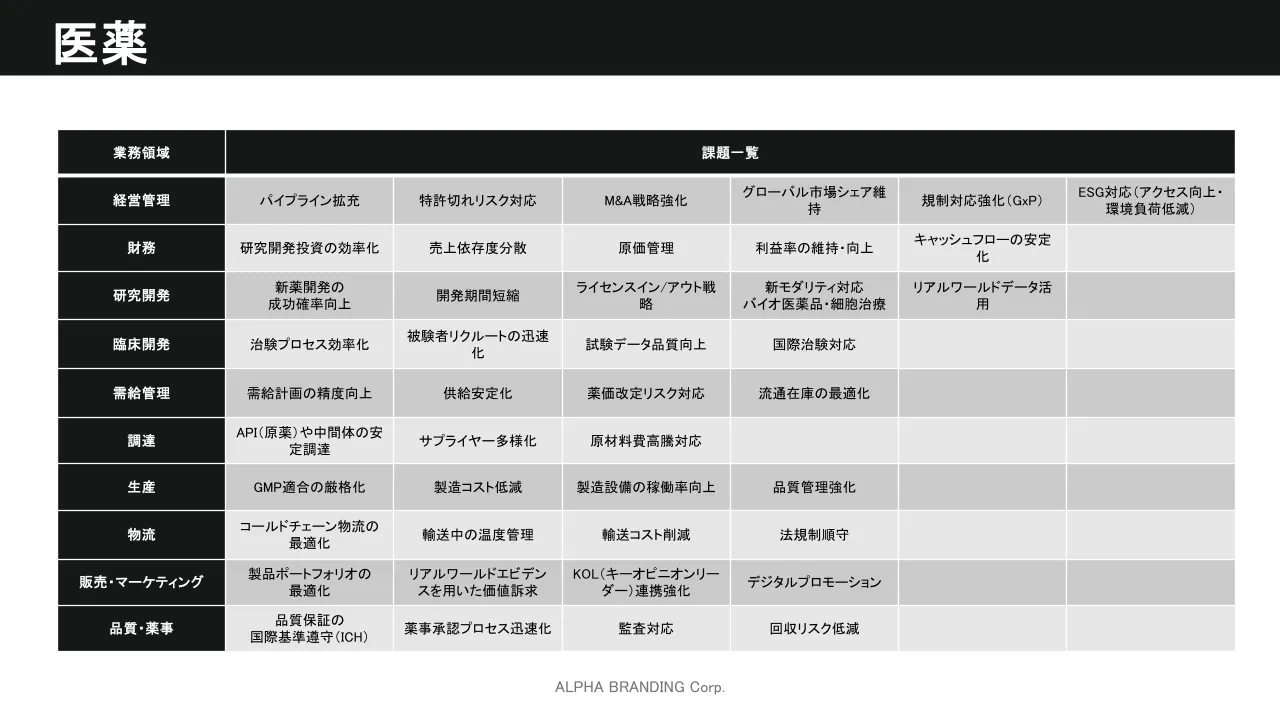The height and width of the screenshot is (720, 1280).
Task: Click the 財務 row label
Action: [141, 248]
